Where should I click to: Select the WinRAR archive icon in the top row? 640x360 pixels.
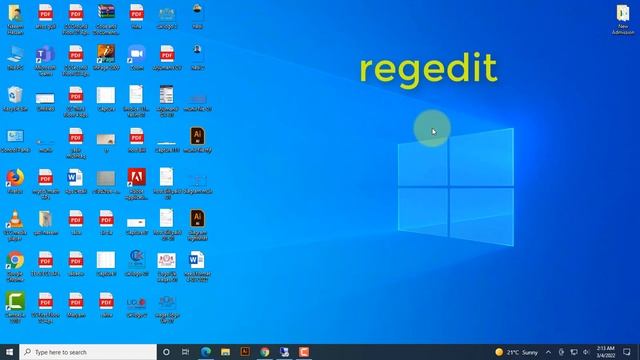tap(106, 19)
